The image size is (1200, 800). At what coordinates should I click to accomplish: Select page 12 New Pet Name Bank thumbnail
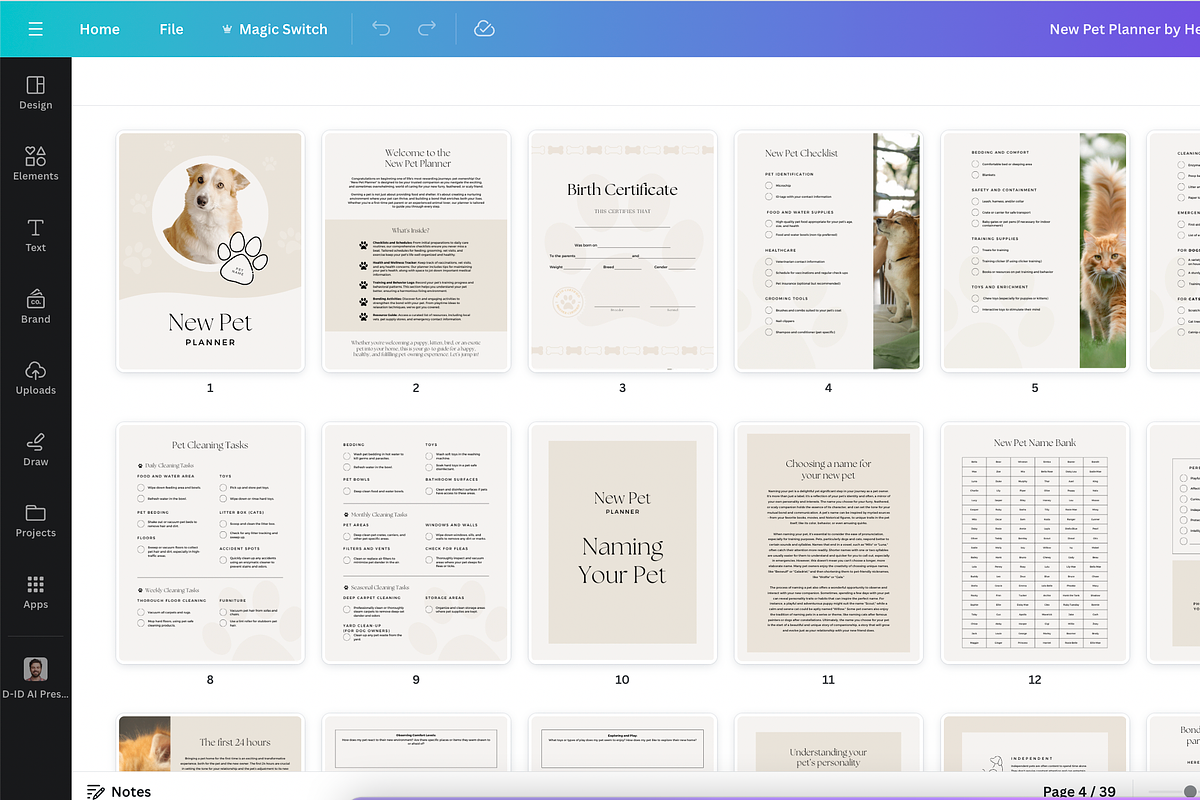pyautogui.click(x=1035, y=543)
